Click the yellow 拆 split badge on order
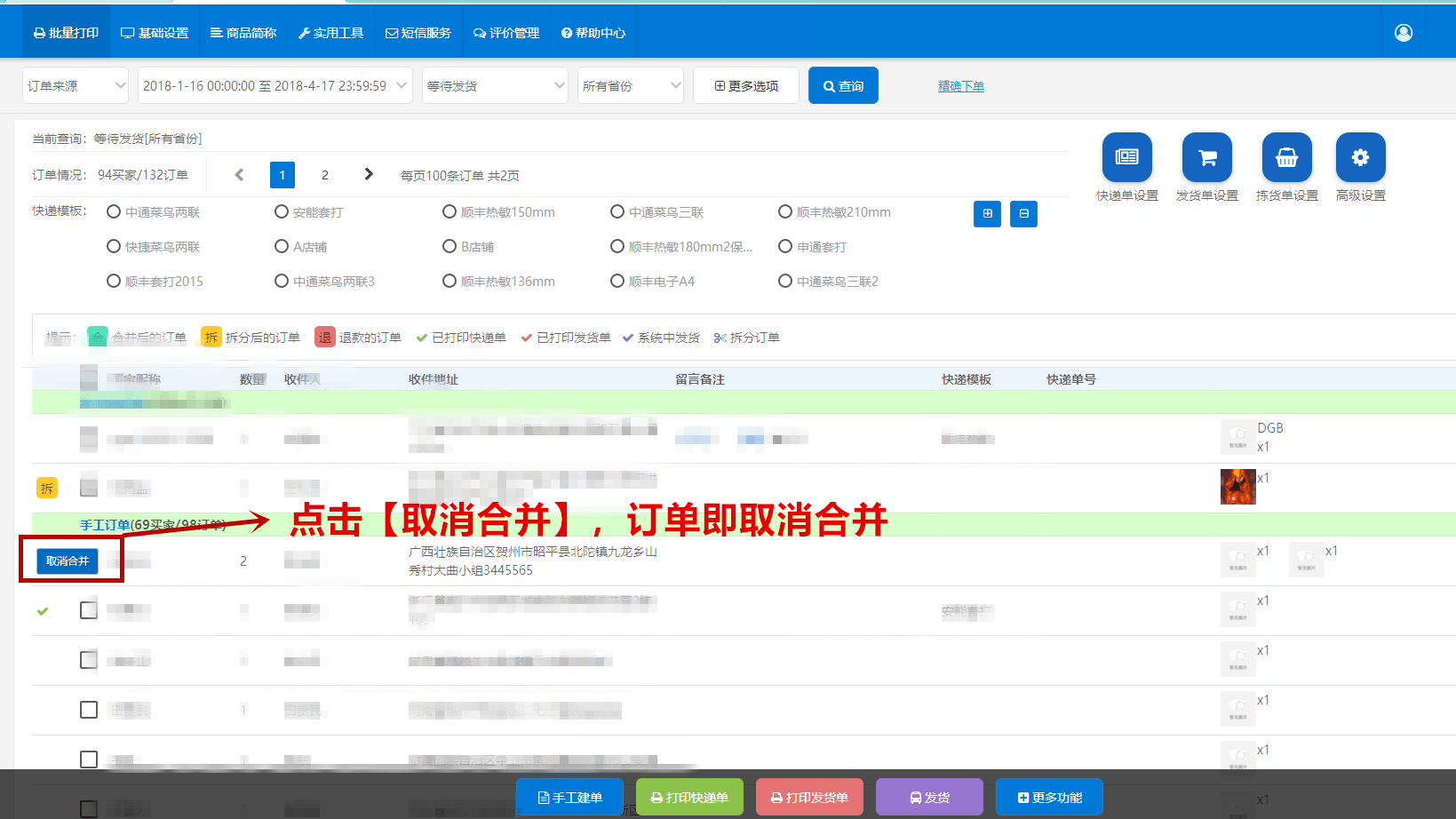Viewport: 1456px width, 819px height. pyautogui.click(x=46, y=488)
